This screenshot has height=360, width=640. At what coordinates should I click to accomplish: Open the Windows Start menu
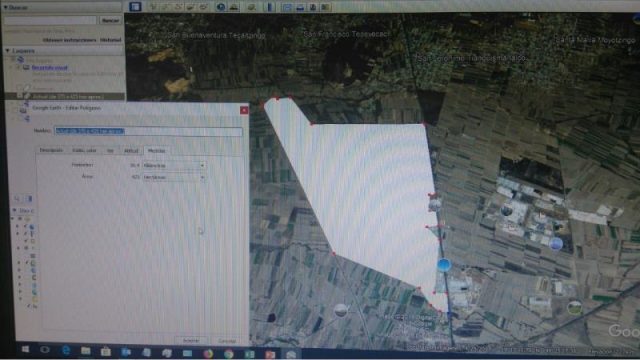(x=25, y=350)
